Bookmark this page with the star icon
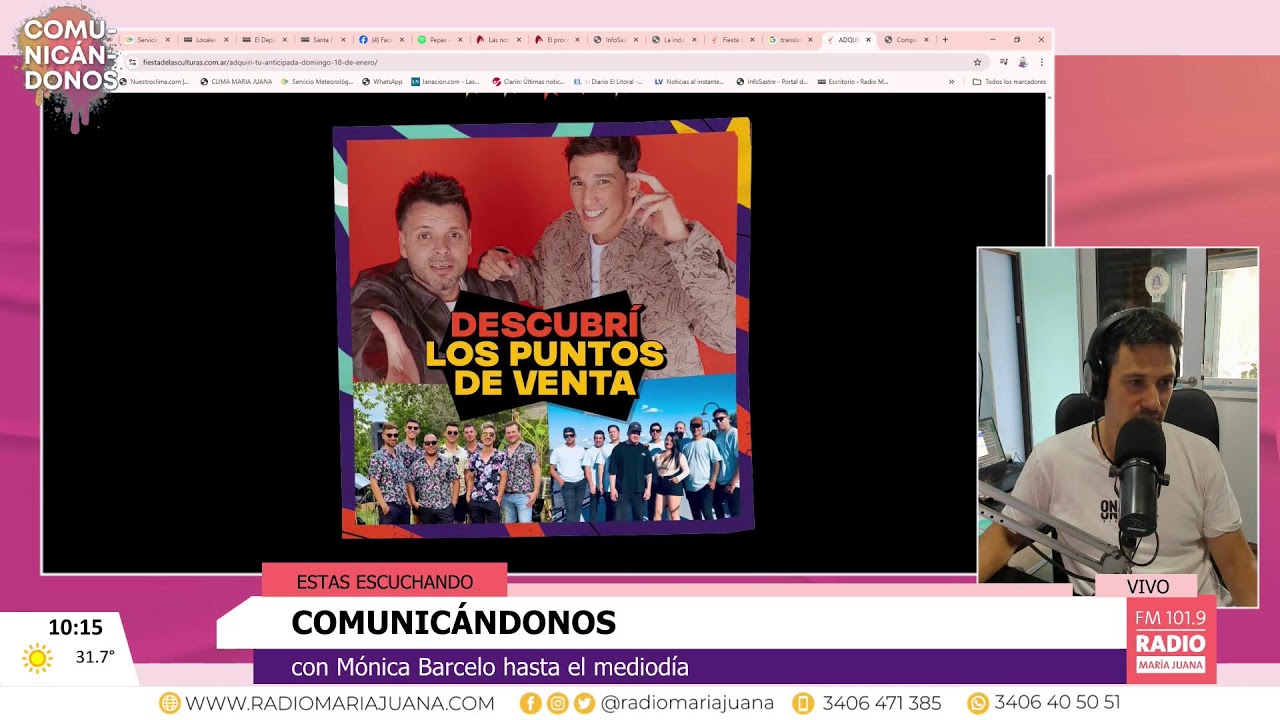 point(977,62)
